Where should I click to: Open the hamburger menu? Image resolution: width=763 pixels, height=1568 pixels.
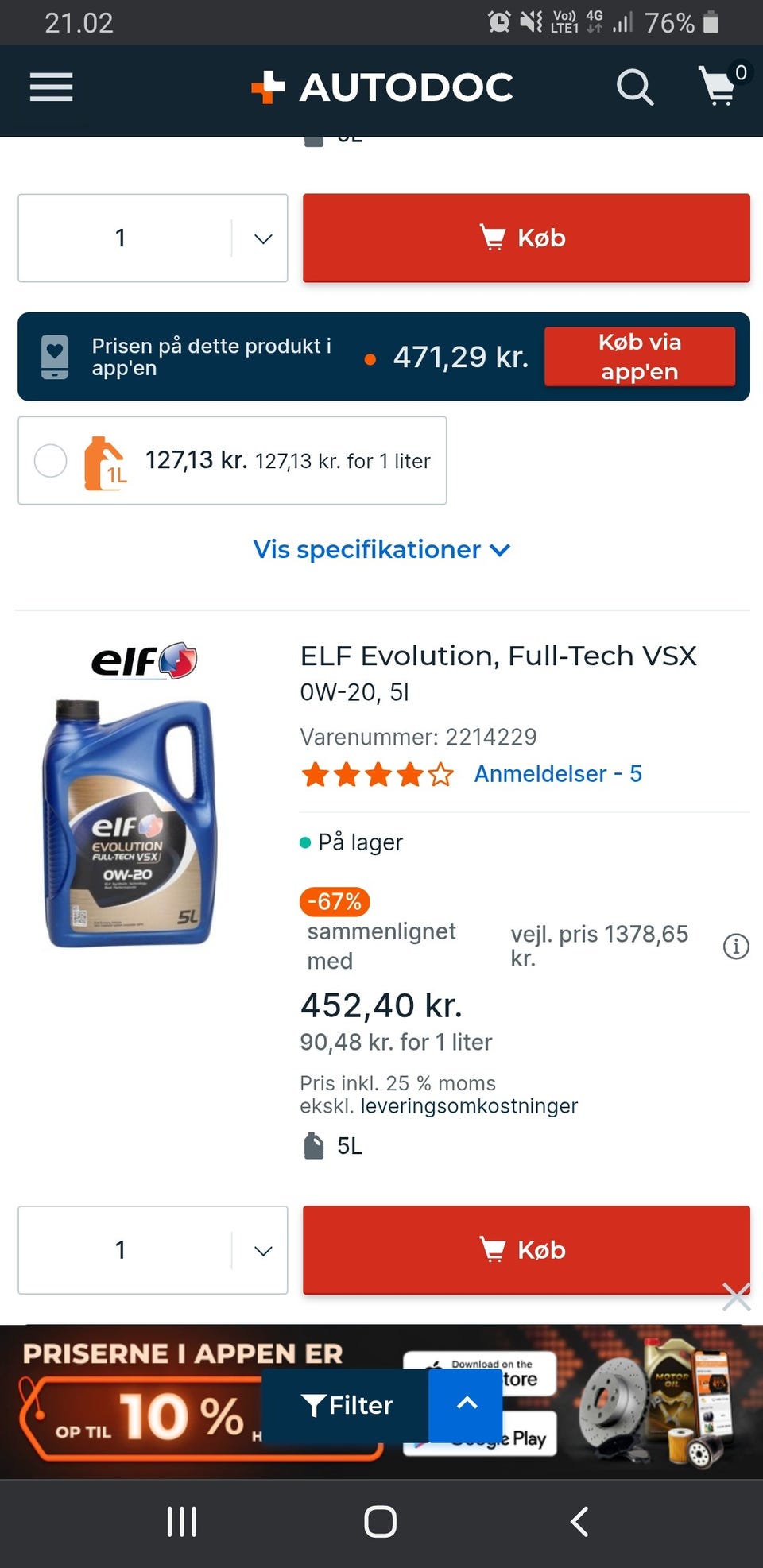click(52, 87)
